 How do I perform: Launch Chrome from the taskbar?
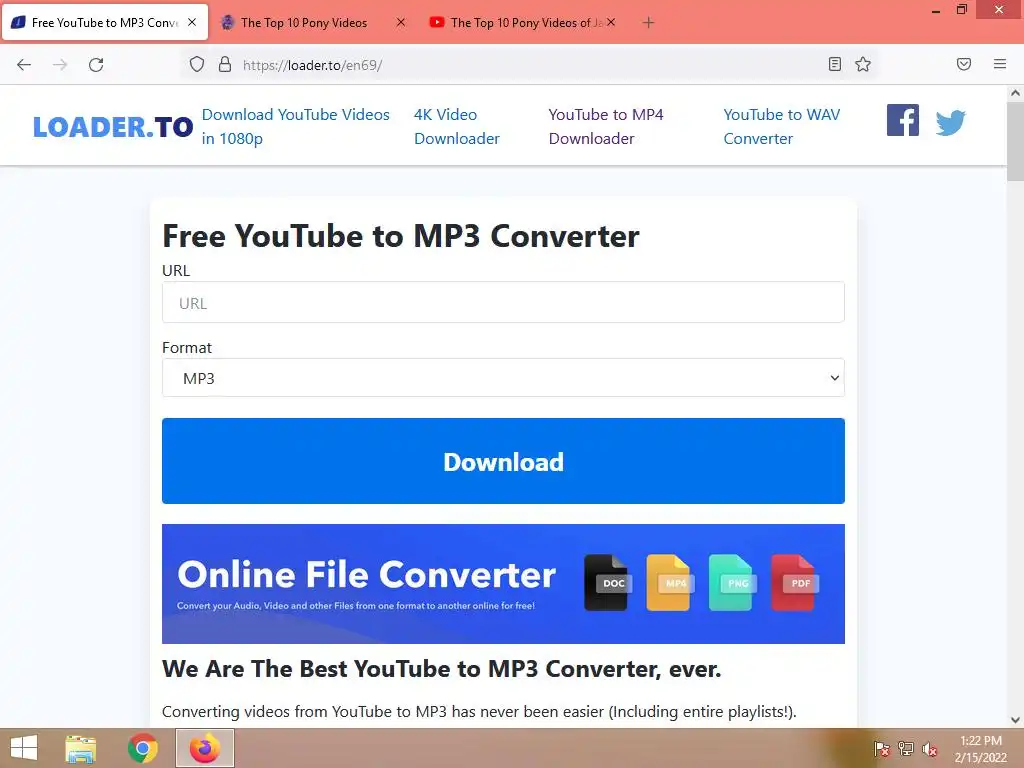point(142,748)
